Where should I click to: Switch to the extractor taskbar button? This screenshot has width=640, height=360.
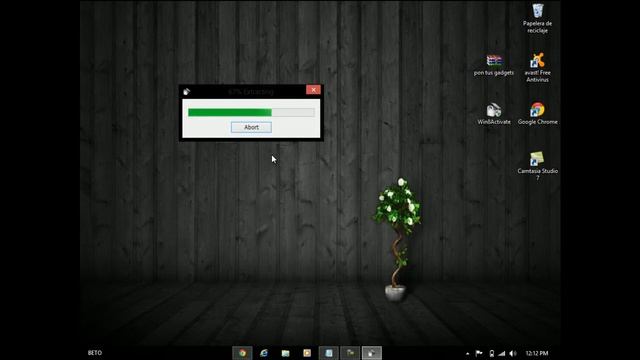click(x=372, y=353)
